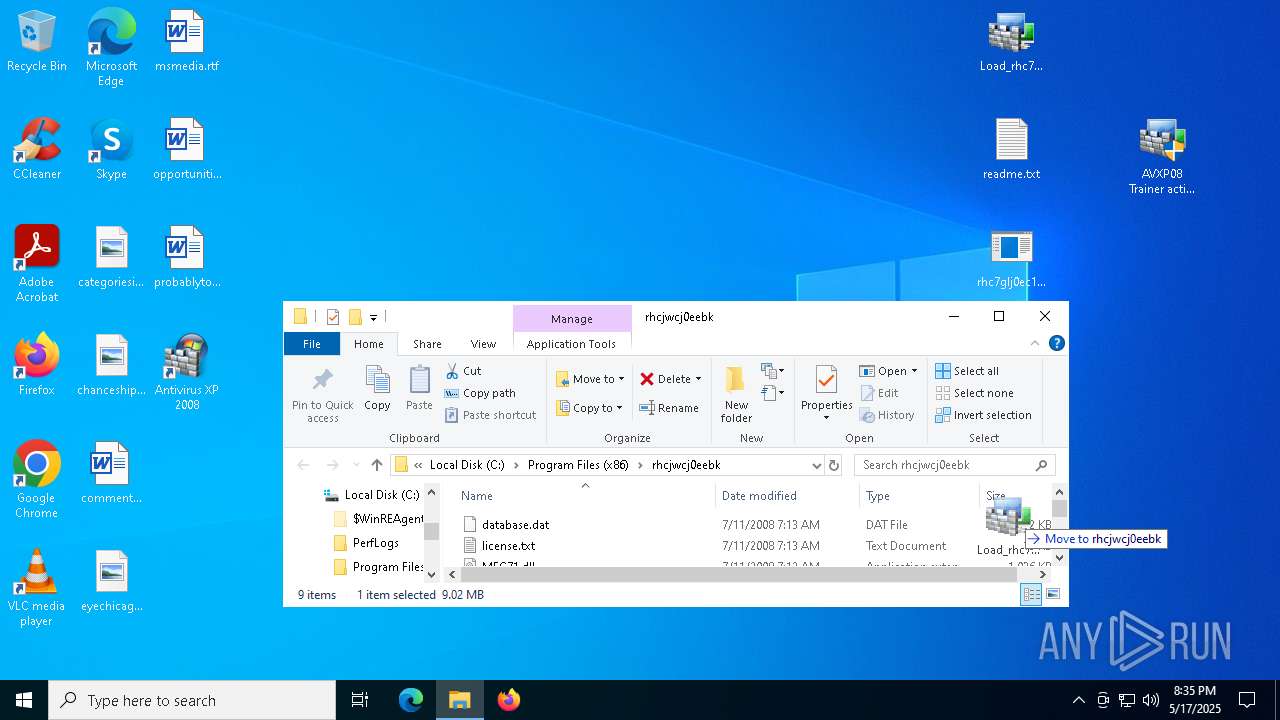Screen dimensions: 1280x720
Task: Refresh the current folder view
Action: coord(834,465)
